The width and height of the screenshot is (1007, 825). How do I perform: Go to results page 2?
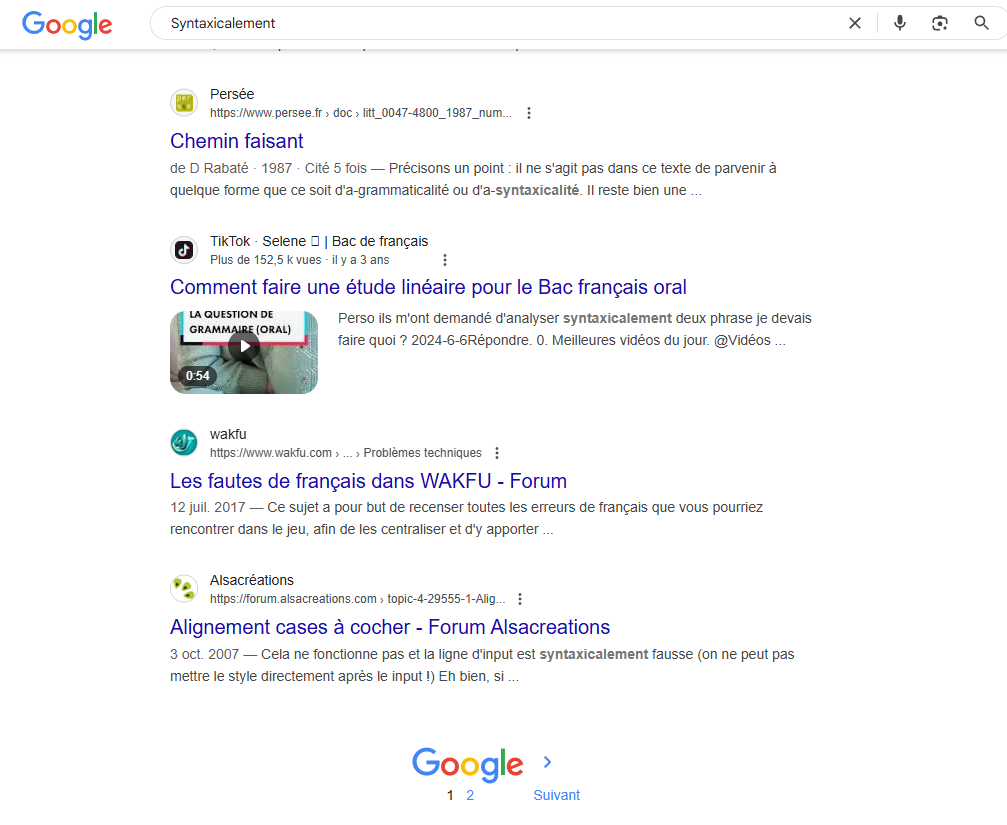(470, 795)
